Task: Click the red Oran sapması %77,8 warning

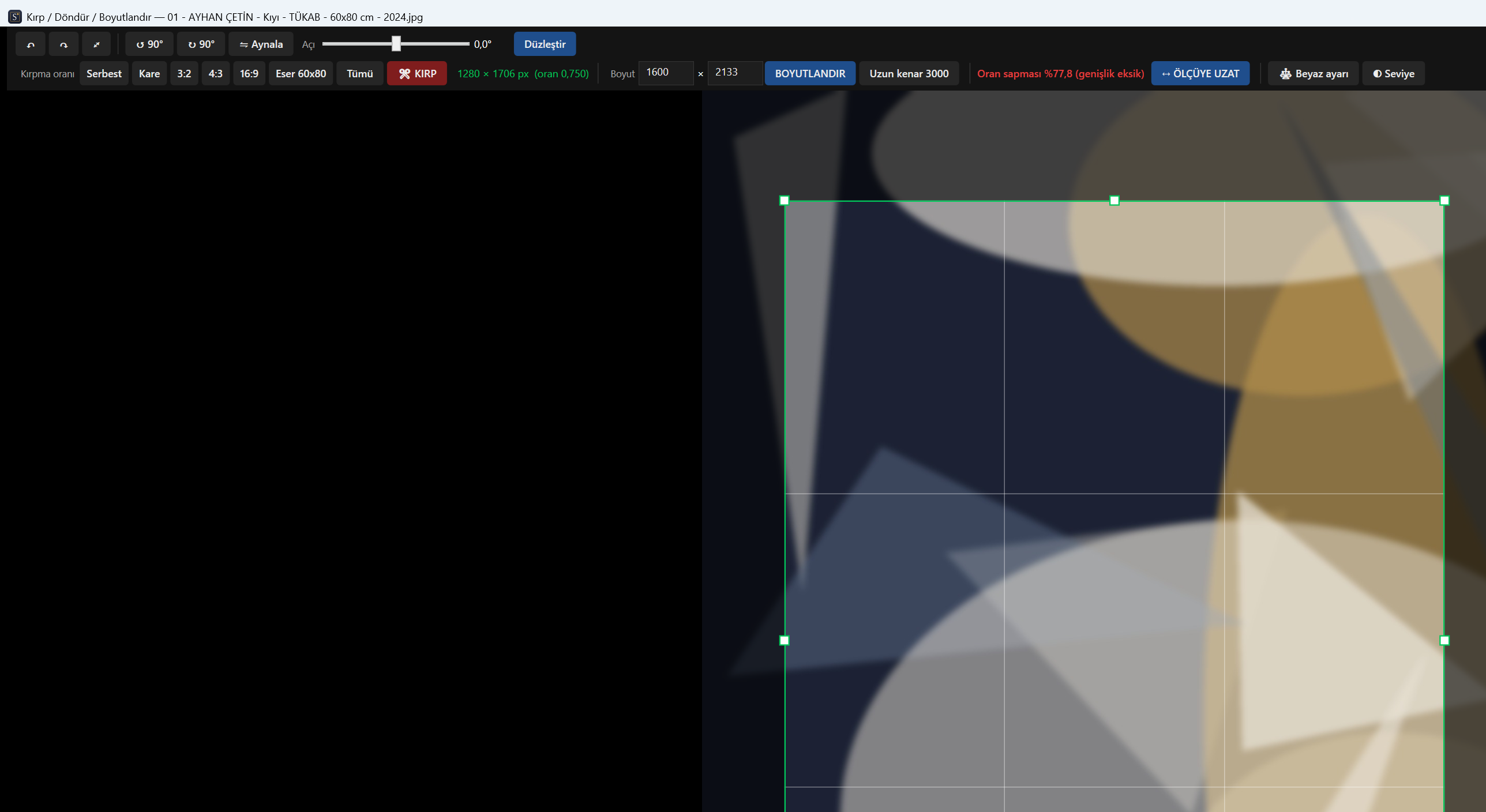Action: tap(1060, 74)
